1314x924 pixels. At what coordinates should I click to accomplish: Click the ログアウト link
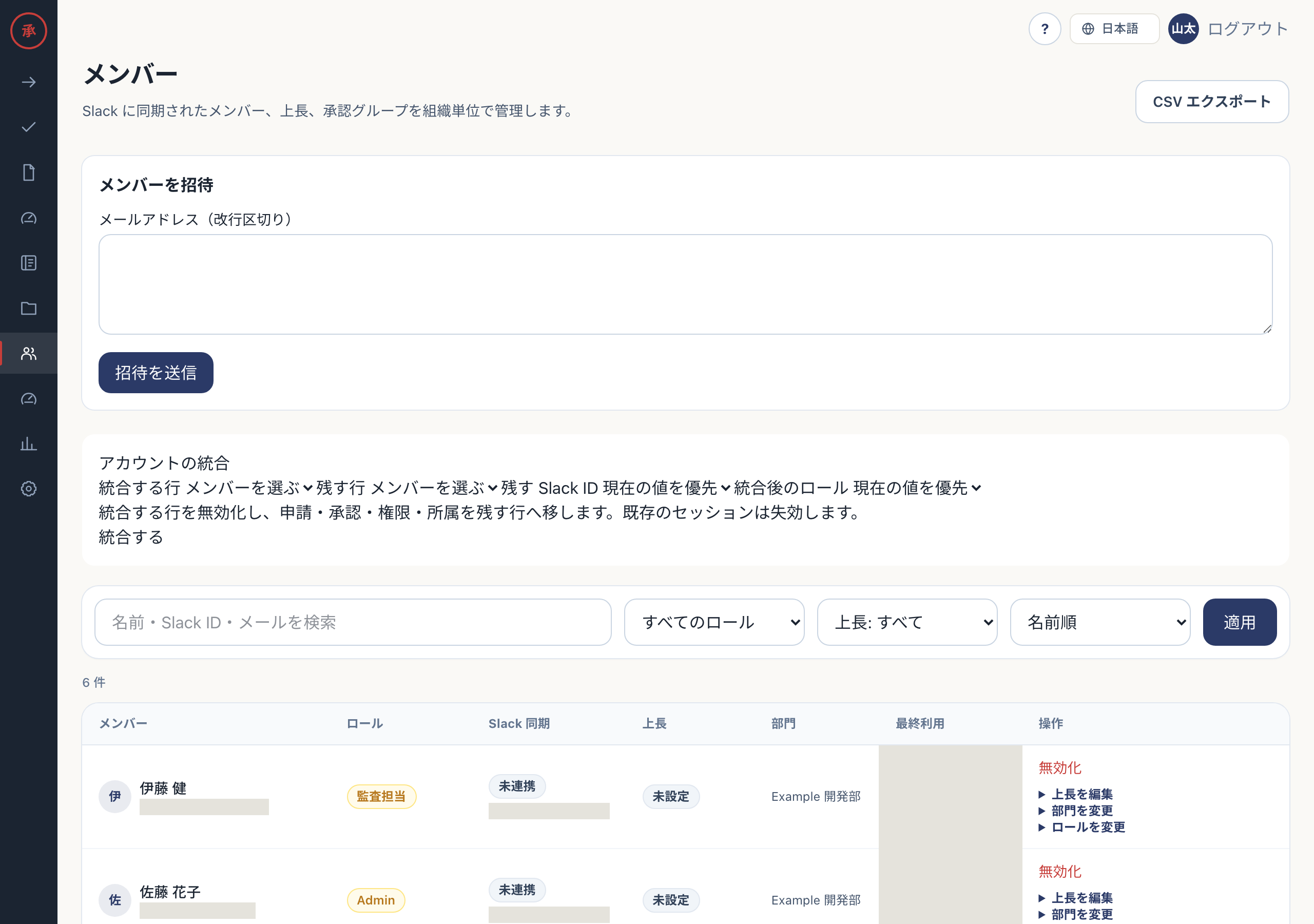(x=1248, y=29)
